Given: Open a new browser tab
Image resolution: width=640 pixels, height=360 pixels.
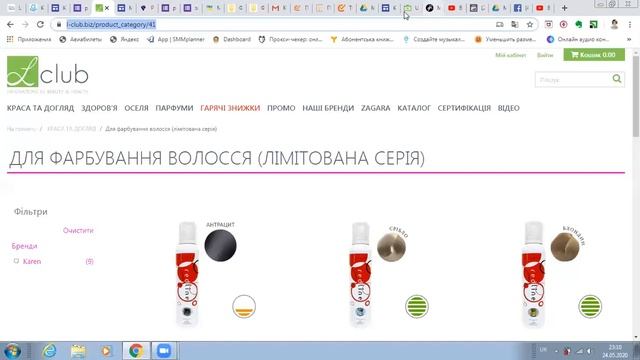Looking at the screenshot, I should [x=564, y=8].
